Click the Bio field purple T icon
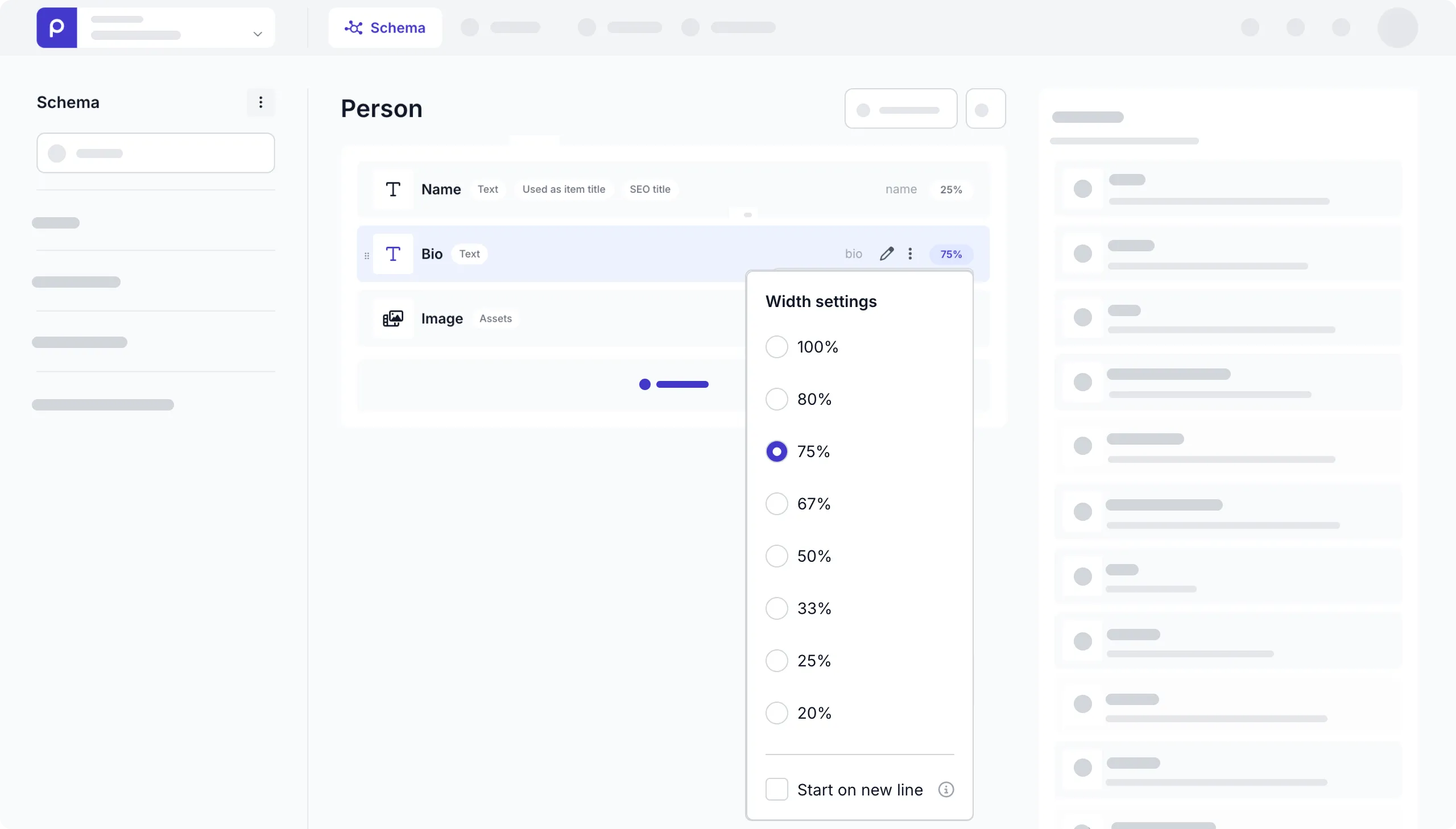The height and width of the screenshot is (829, 1456). [392, 254]
